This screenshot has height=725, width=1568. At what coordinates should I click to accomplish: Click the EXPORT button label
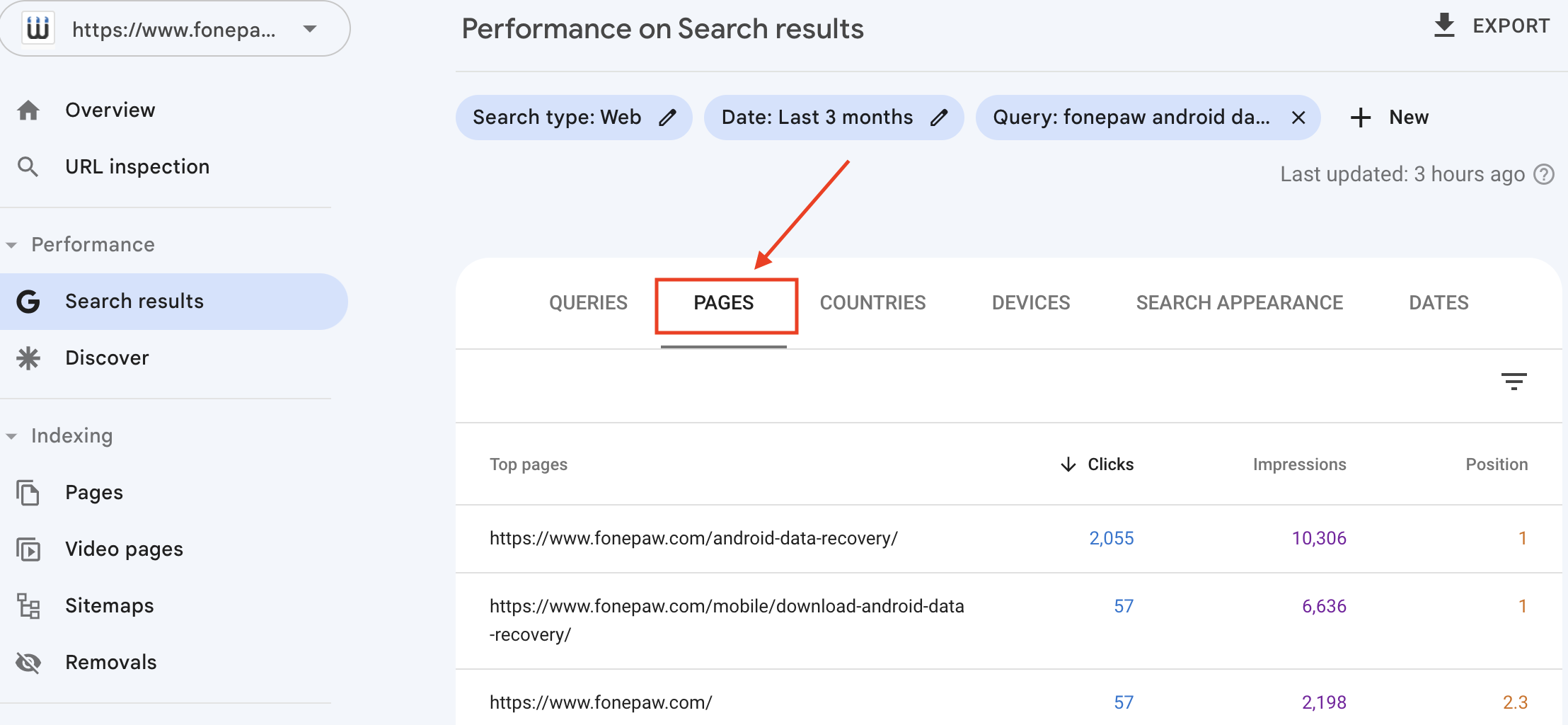point(1511,26)
